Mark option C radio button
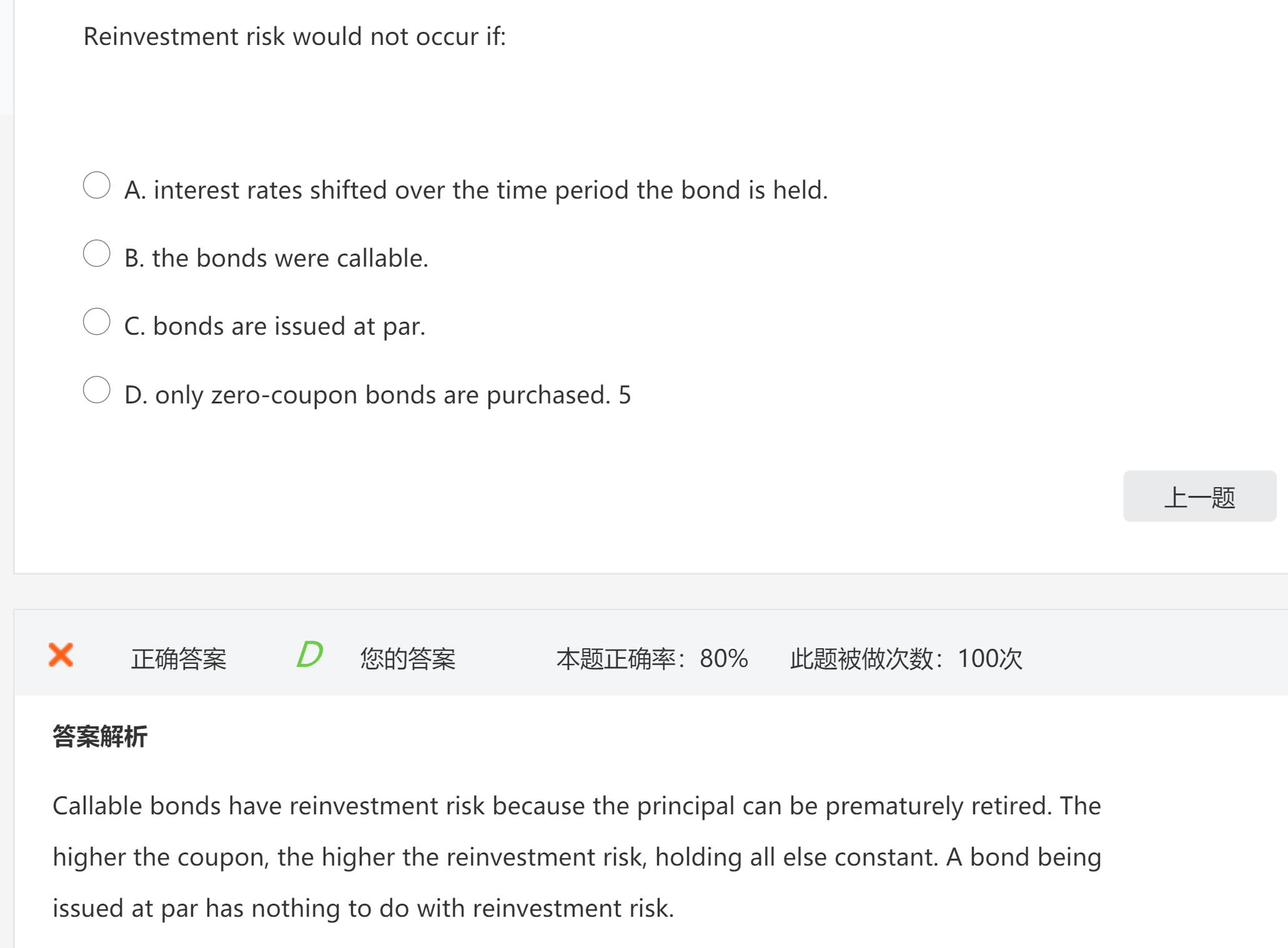Screen dimensions: 1288x948 point(97,322)
